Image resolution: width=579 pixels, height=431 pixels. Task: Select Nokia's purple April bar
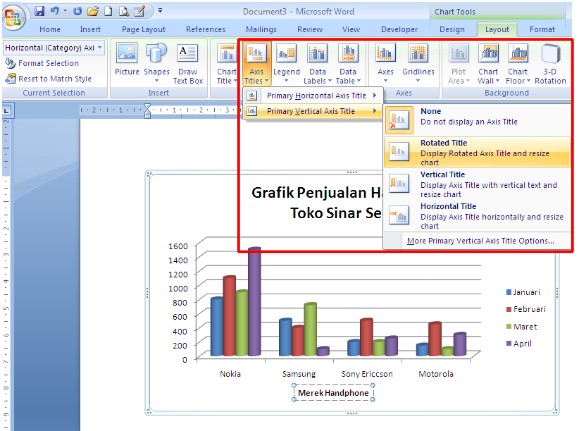(x=254, y=301)
